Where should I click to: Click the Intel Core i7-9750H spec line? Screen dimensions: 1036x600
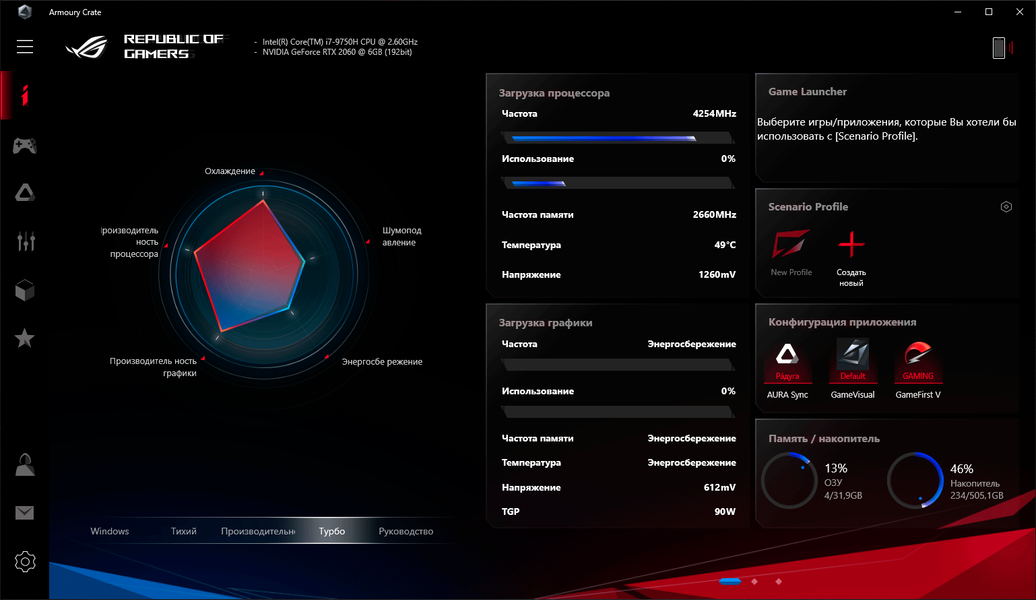340,42
